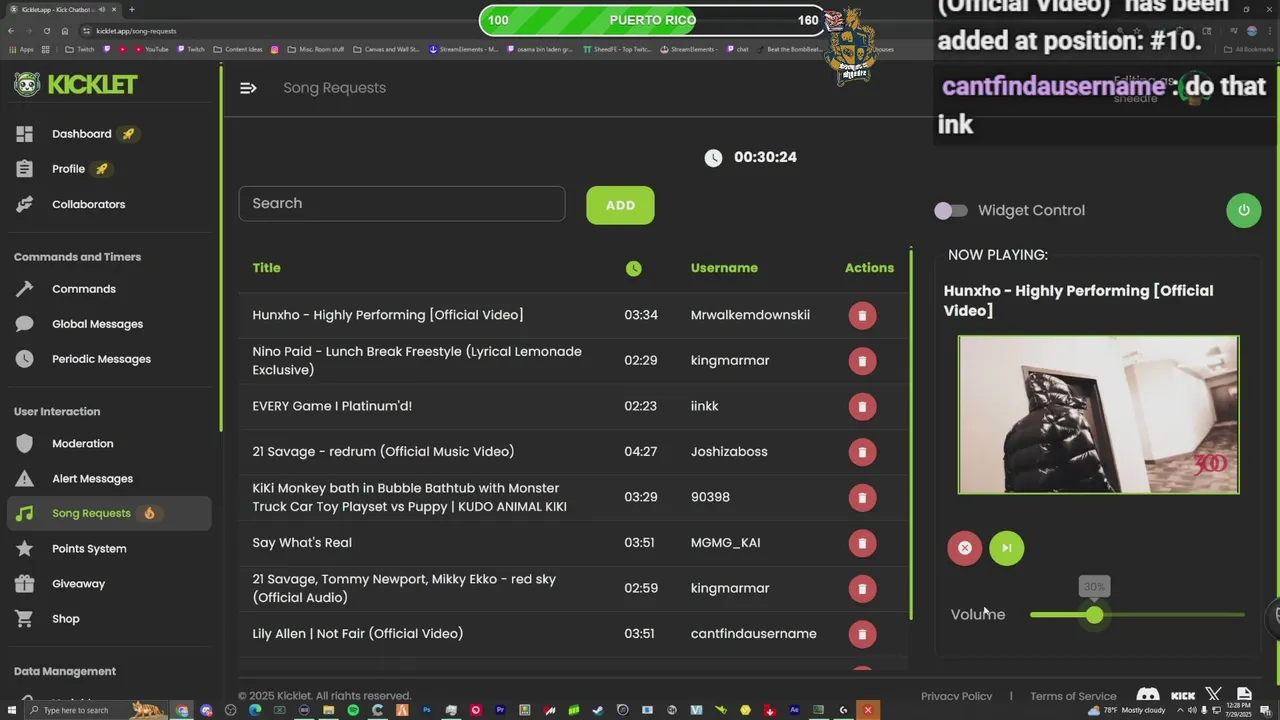Screen dimensions: 1280x720
Task: Go back in browser
Action: [11, 31]
